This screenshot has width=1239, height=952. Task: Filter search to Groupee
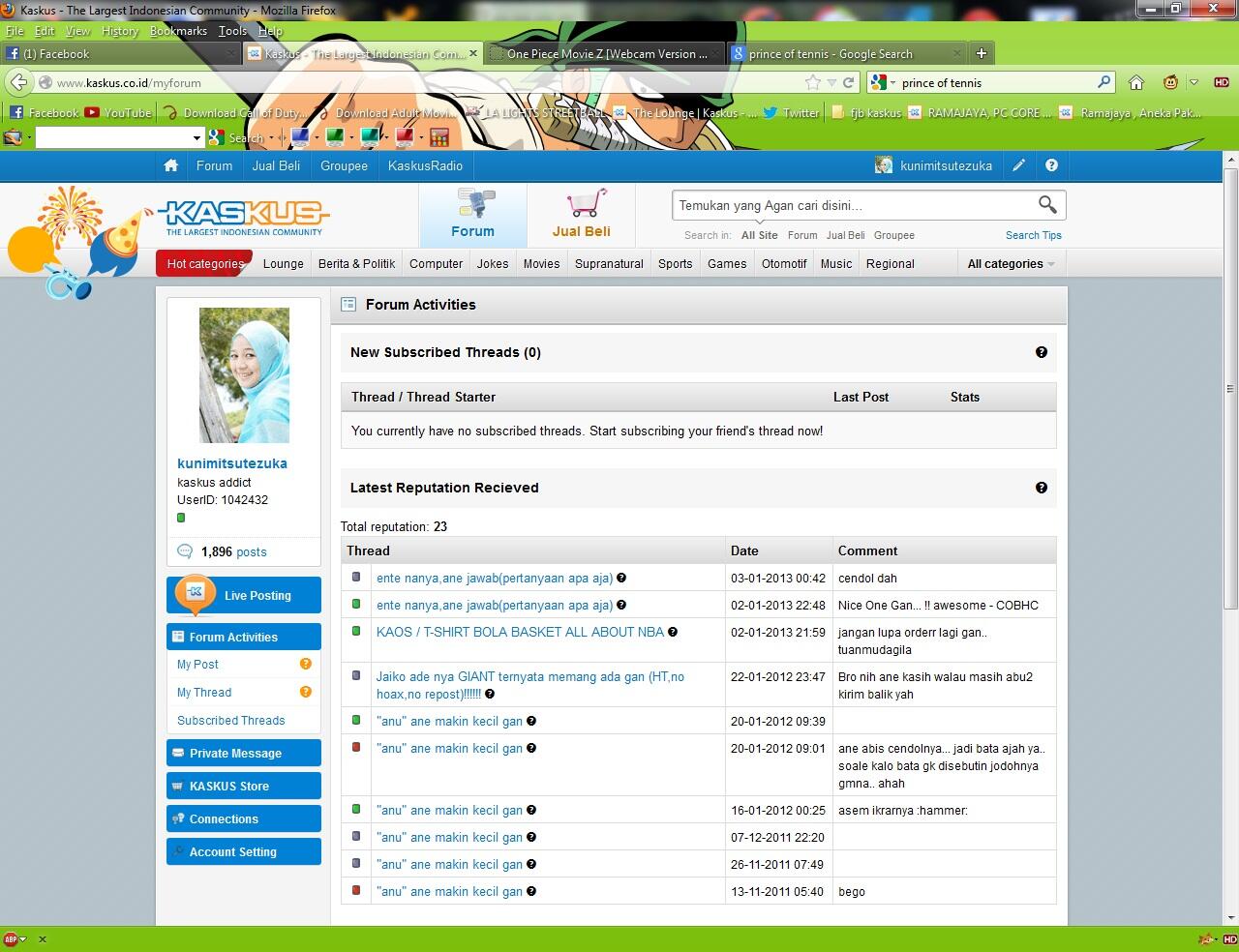point(893,235)
